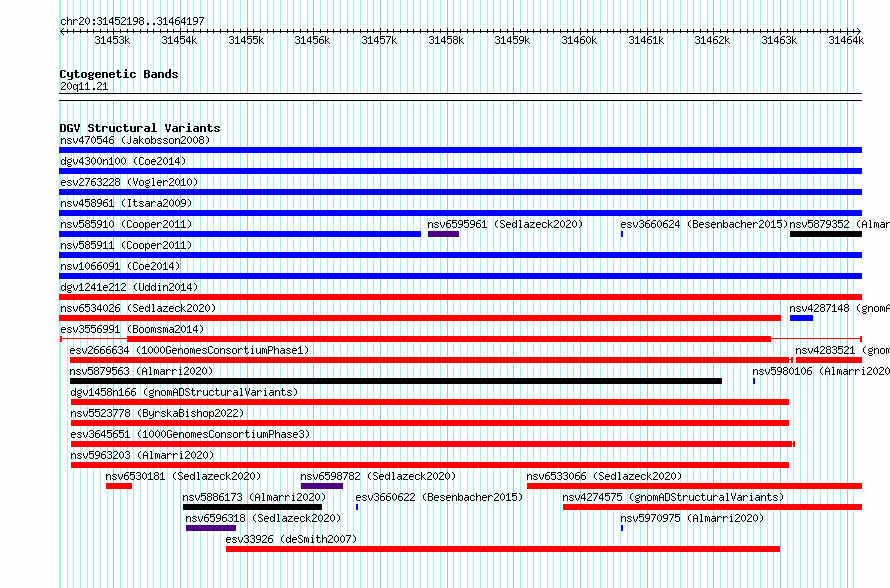Click the nsv6530181 (Sedlazeck2020) small red bar

119,486
